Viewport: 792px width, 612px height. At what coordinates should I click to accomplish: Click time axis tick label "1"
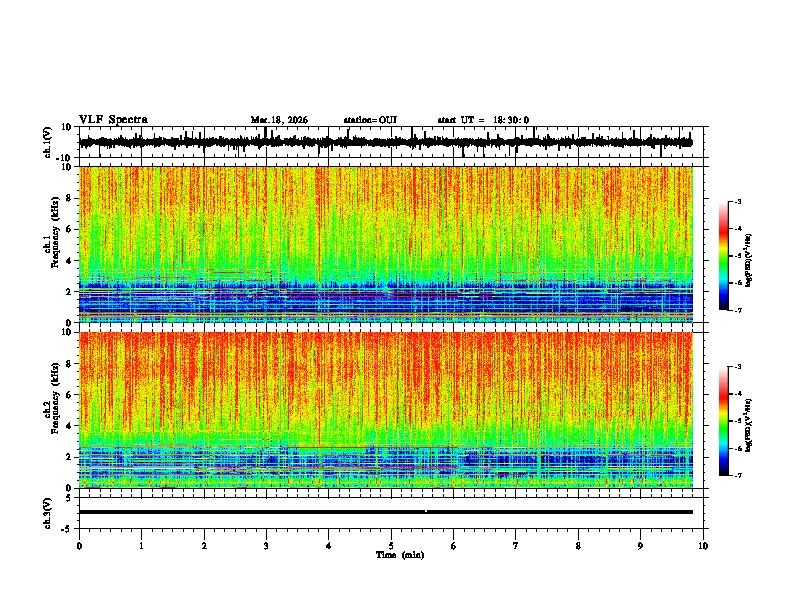tap(141, 546)
